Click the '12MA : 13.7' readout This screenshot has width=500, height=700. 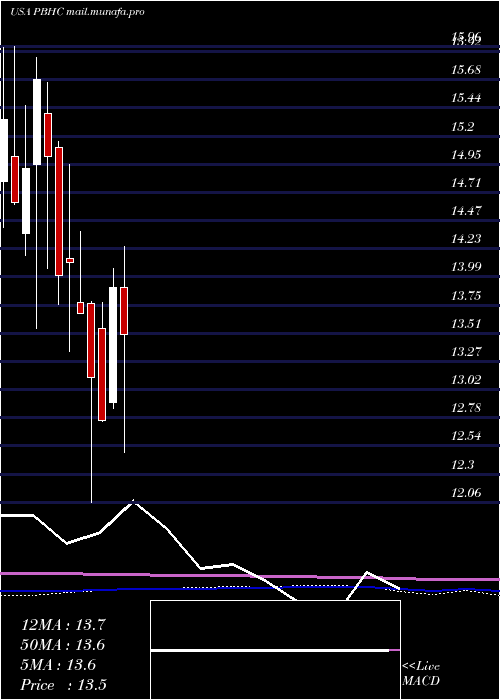(63, 625)
